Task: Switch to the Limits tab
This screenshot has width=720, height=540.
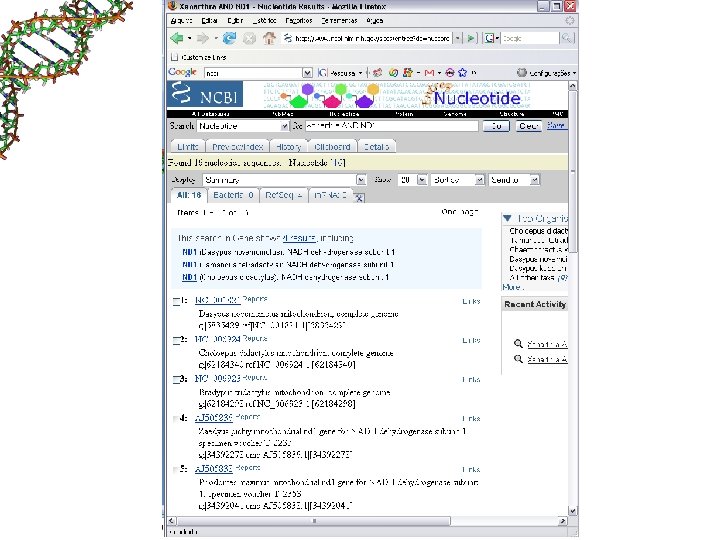Action: [x=187, y=146]
